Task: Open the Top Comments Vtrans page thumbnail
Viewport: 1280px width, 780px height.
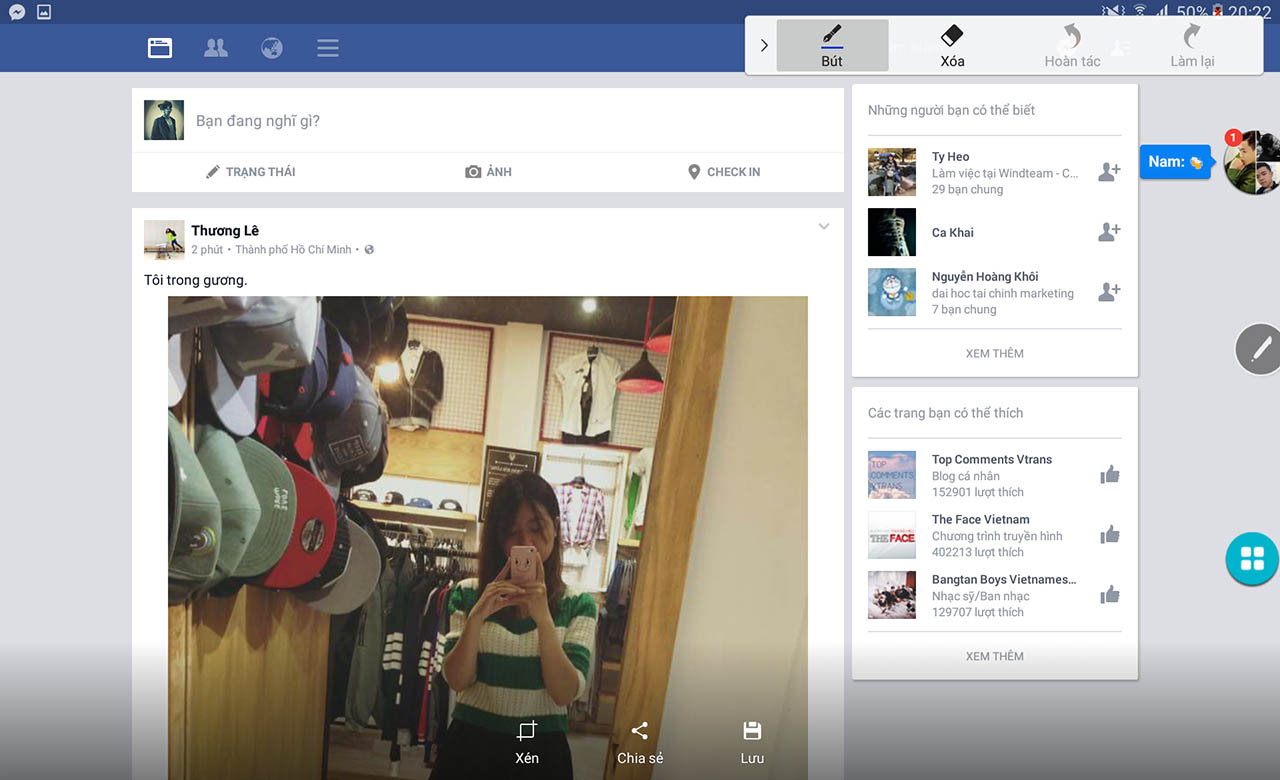Action: (892, 475)
